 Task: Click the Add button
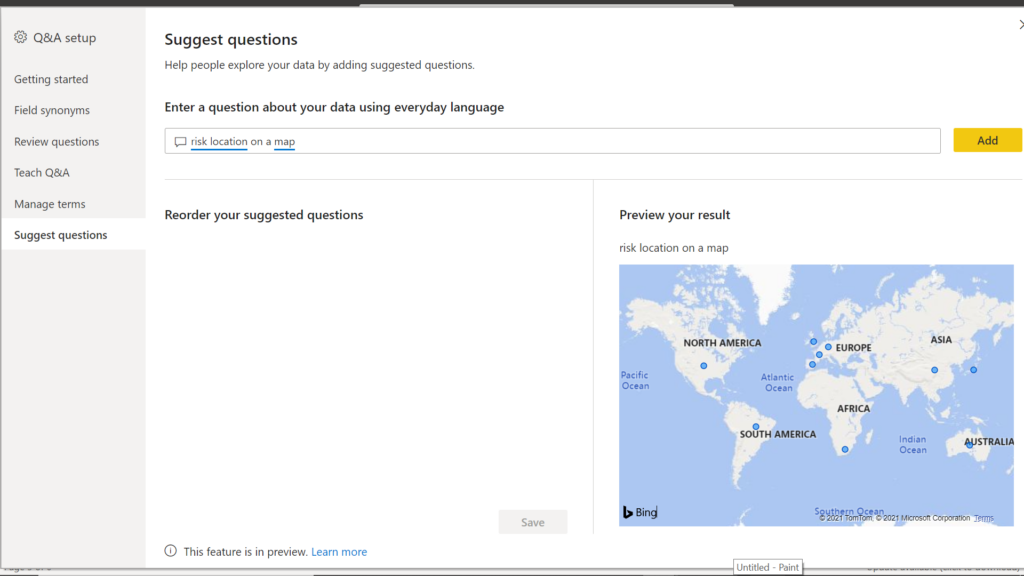click(x=988, y=140)
